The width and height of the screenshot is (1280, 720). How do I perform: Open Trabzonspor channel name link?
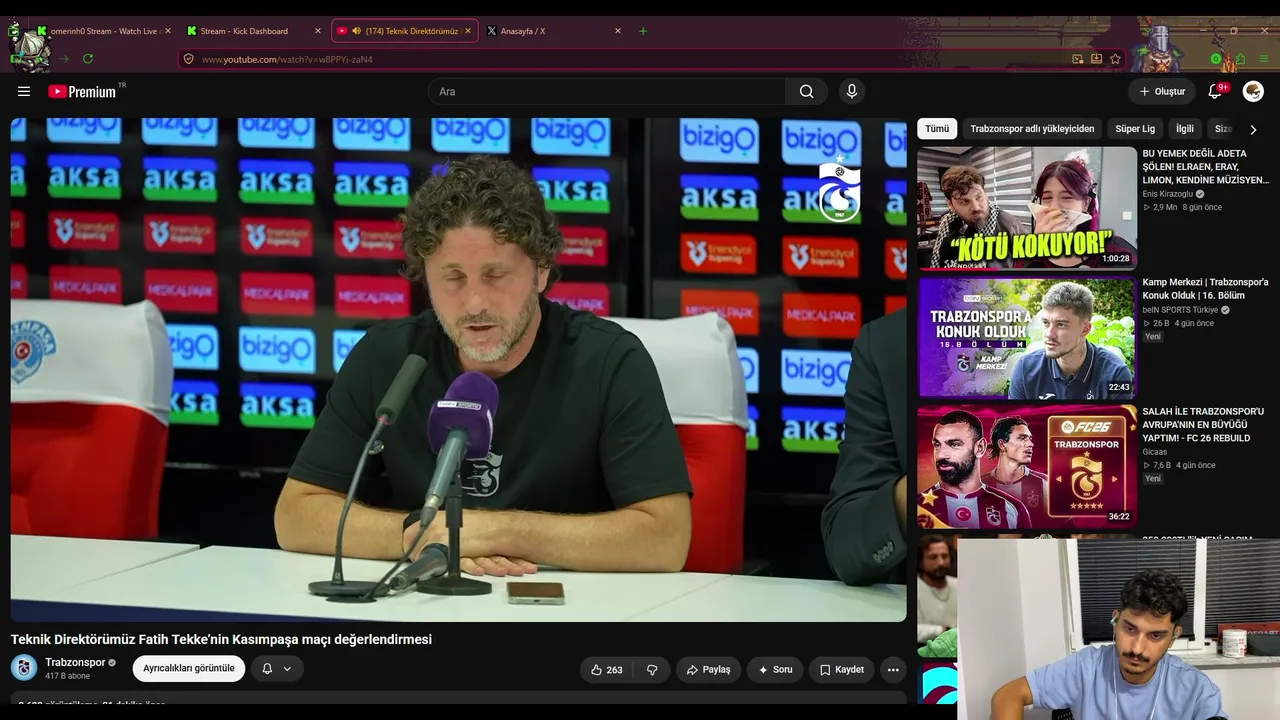(75, 662)
